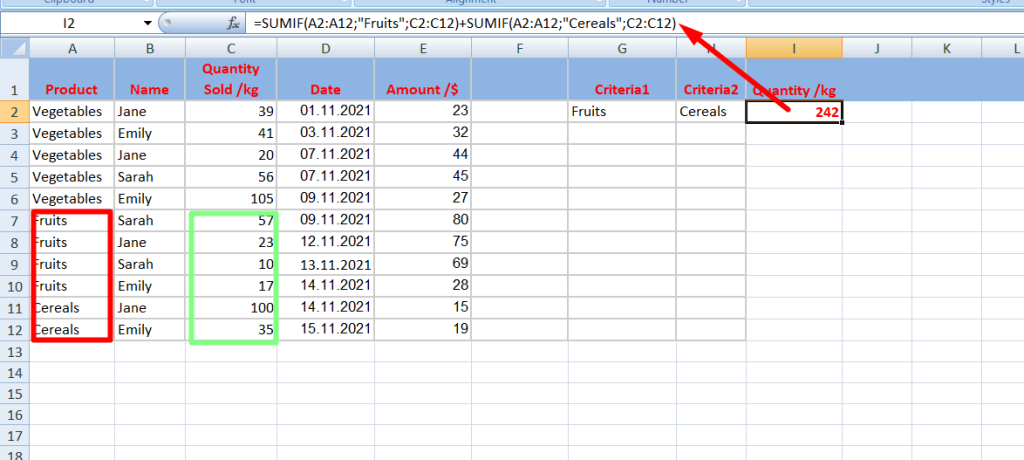Image resolution: width=1024 pixels, height=460 pixels.
Task: Select column D header
Action: (x=325, y=48)
